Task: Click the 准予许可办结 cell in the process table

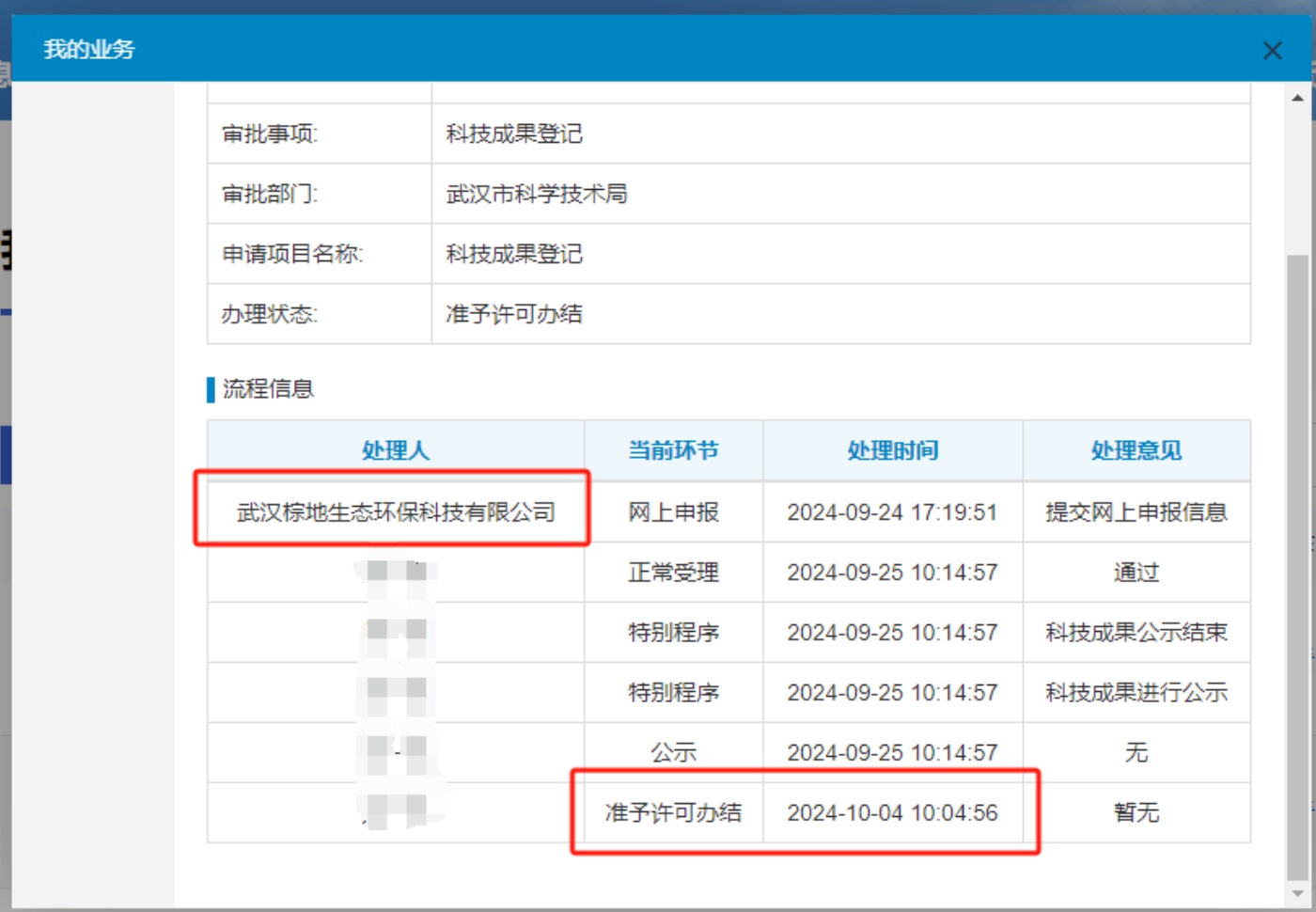Action: click(x=673, y=812)
